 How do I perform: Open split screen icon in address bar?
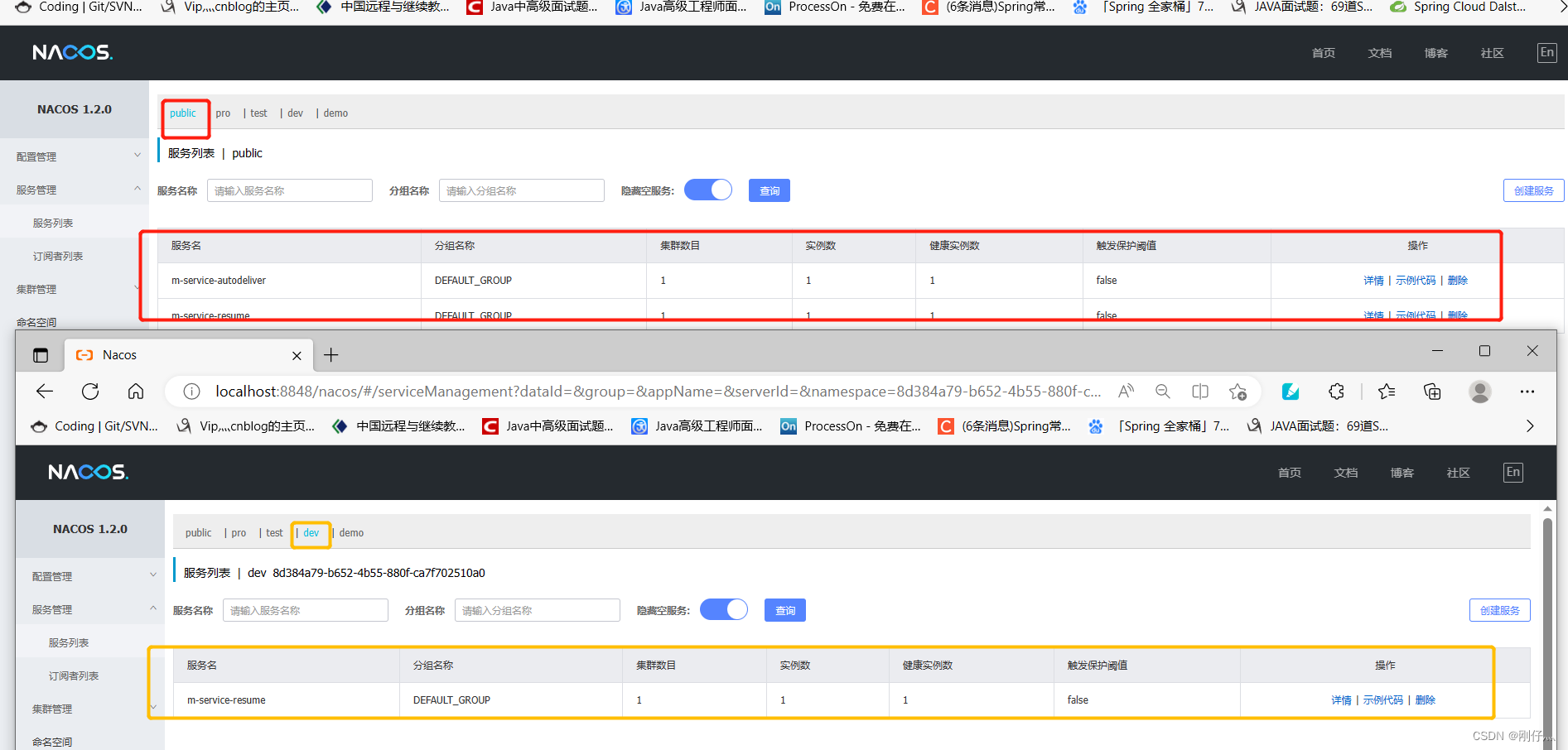click(x=1200, y=392)
